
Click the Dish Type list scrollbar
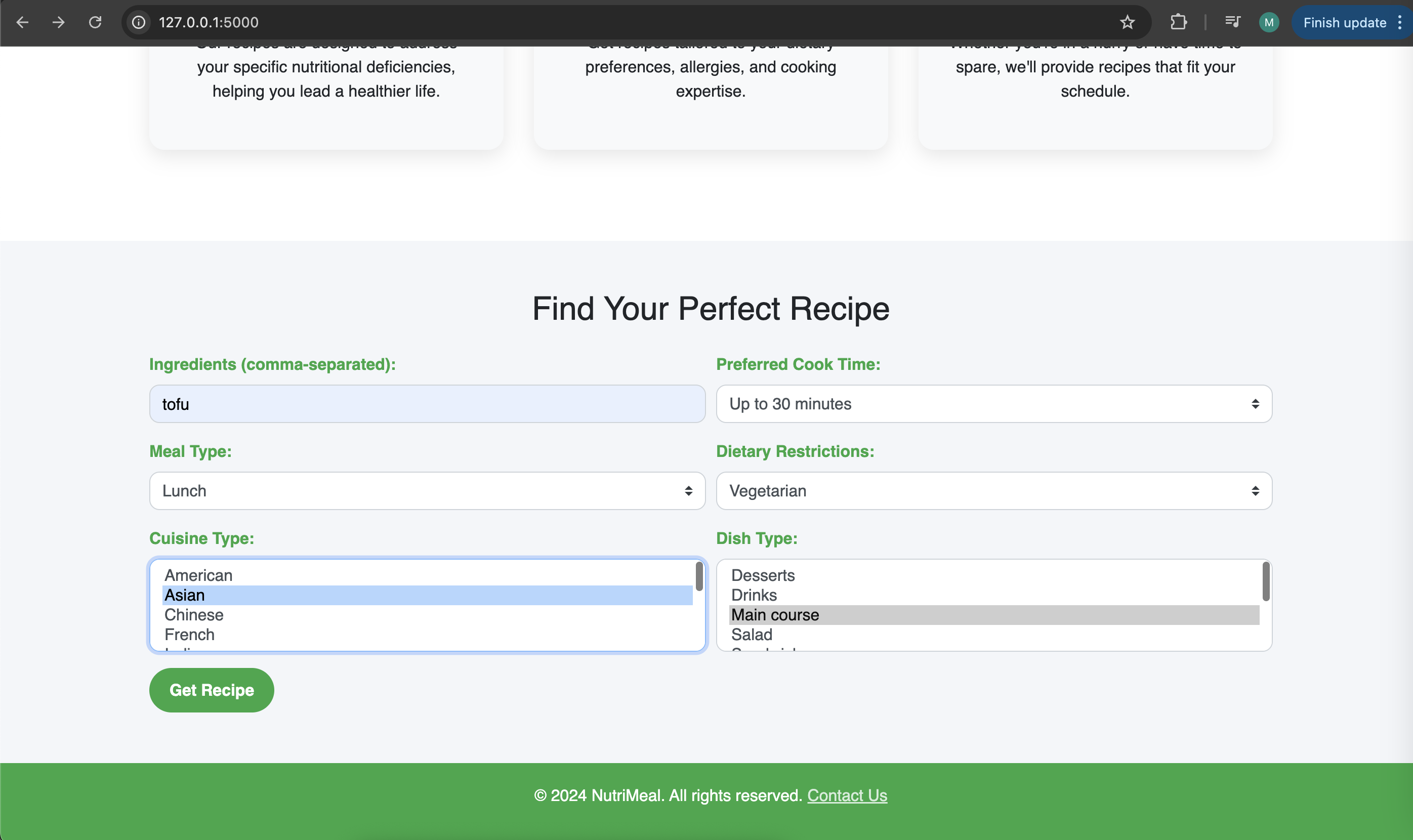pyautogui.click(x=1266, y=582)
